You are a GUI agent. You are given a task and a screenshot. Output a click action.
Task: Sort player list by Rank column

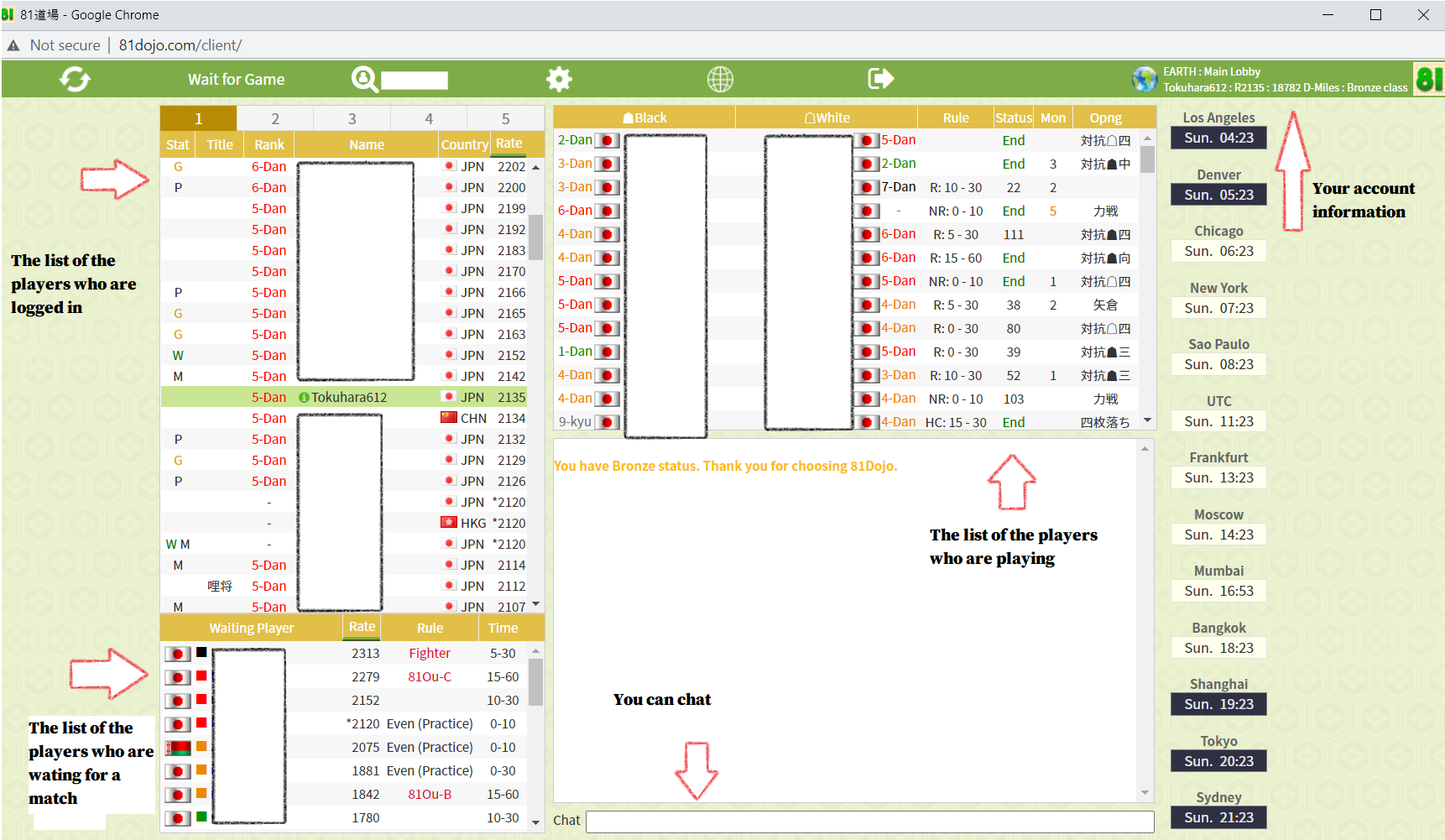point(269,144)
